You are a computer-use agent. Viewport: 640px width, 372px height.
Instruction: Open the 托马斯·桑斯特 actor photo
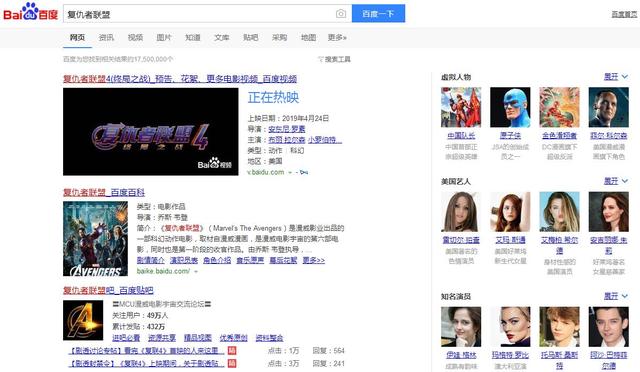tap(559, 327)
